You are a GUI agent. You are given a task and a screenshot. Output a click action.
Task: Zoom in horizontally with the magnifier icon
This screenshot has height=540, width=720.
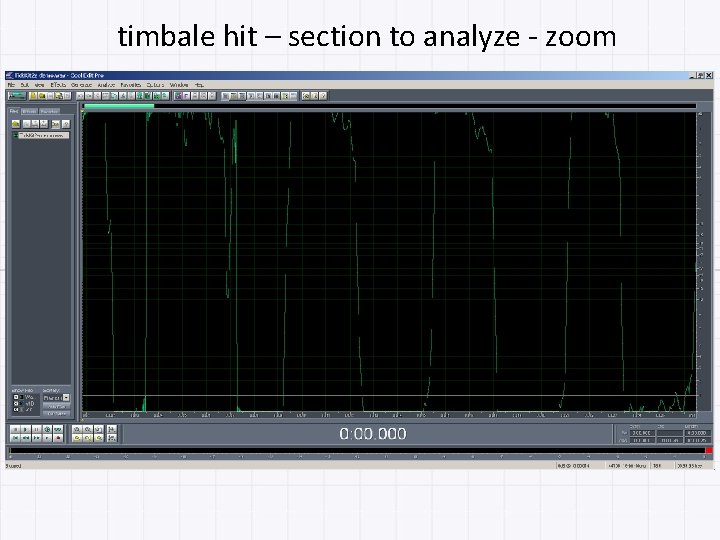(x=77, y=429)
